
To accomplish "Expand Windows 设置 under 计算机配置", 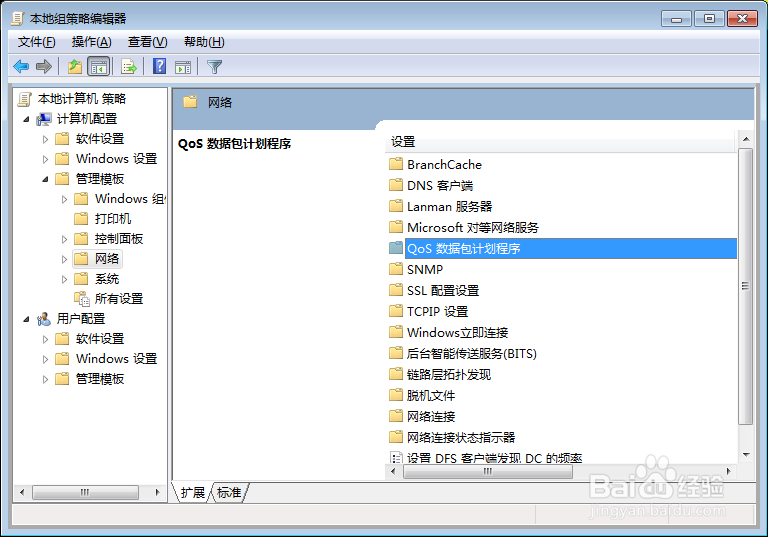I will coord(45,159).
